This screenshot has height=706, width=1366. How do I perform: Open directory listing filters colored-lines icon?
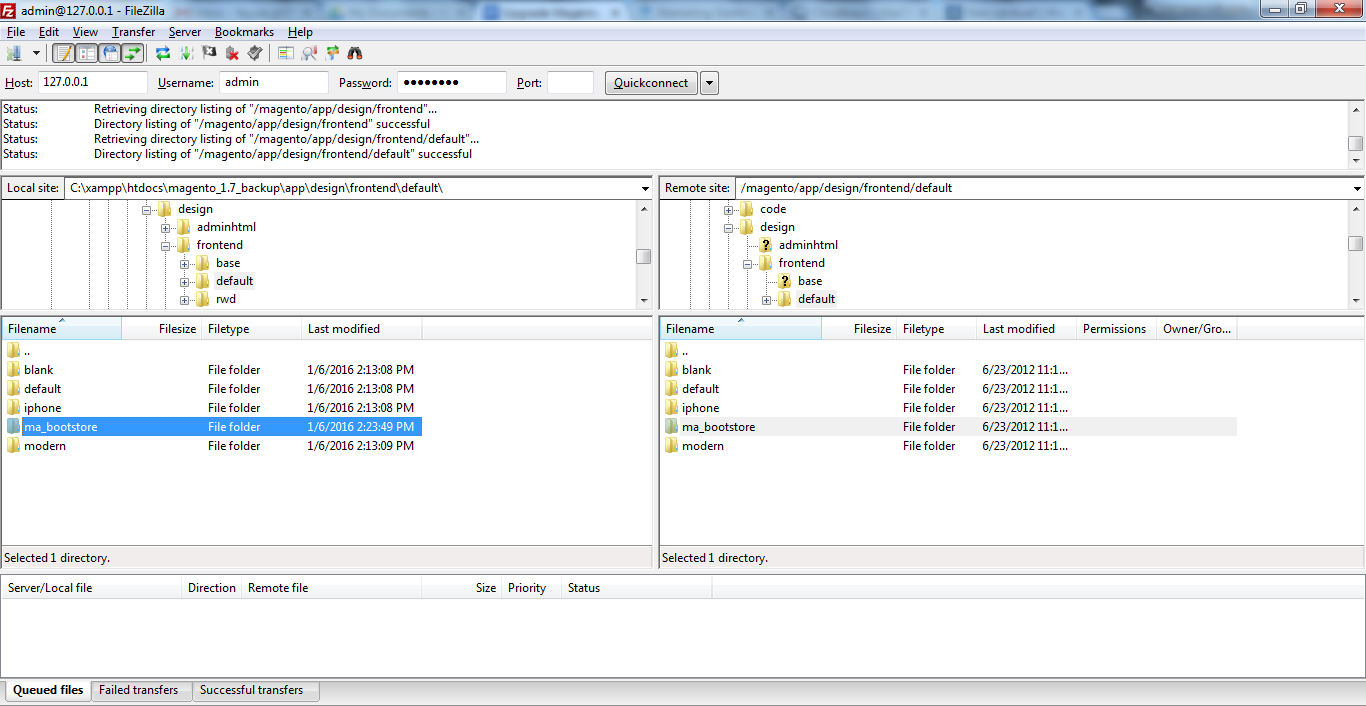click(286, 53)
